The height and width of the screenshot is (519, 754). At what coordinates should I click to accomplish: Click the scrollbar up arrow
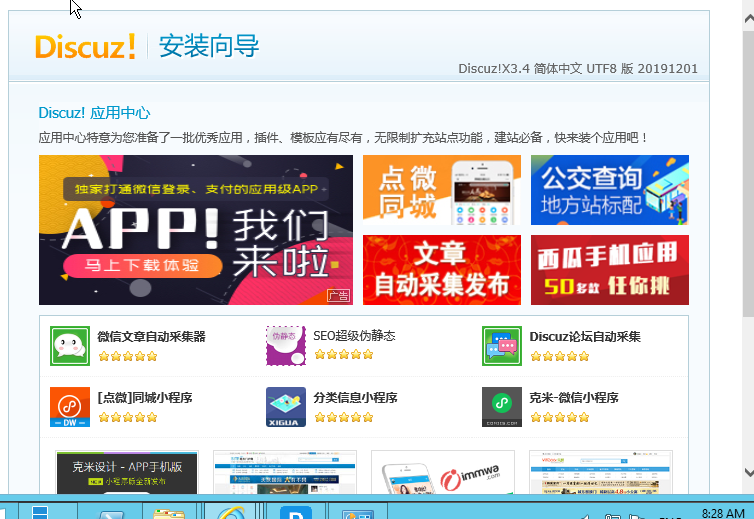coord(749,19)
